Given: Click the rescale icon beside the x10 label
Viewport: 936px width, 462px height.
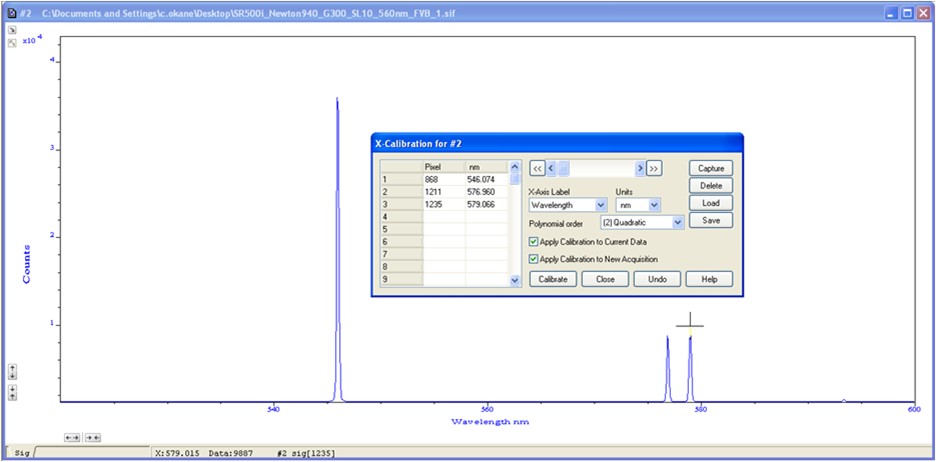Looking at the screenshot, I should (x=12, y=43).
